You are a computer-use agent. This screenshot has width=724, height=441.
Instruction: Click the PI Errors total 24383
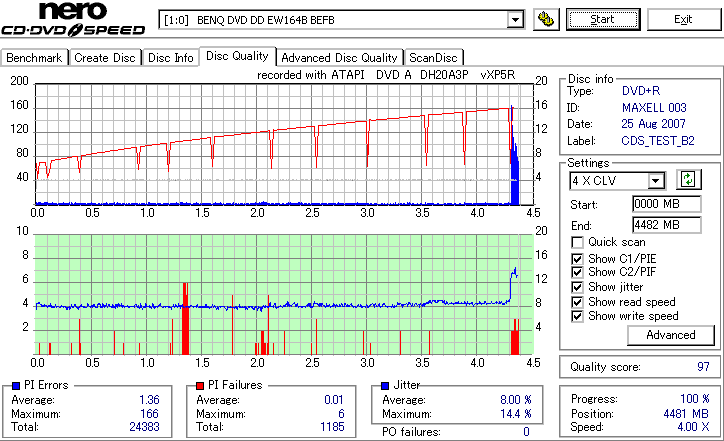tap(144, 427)
